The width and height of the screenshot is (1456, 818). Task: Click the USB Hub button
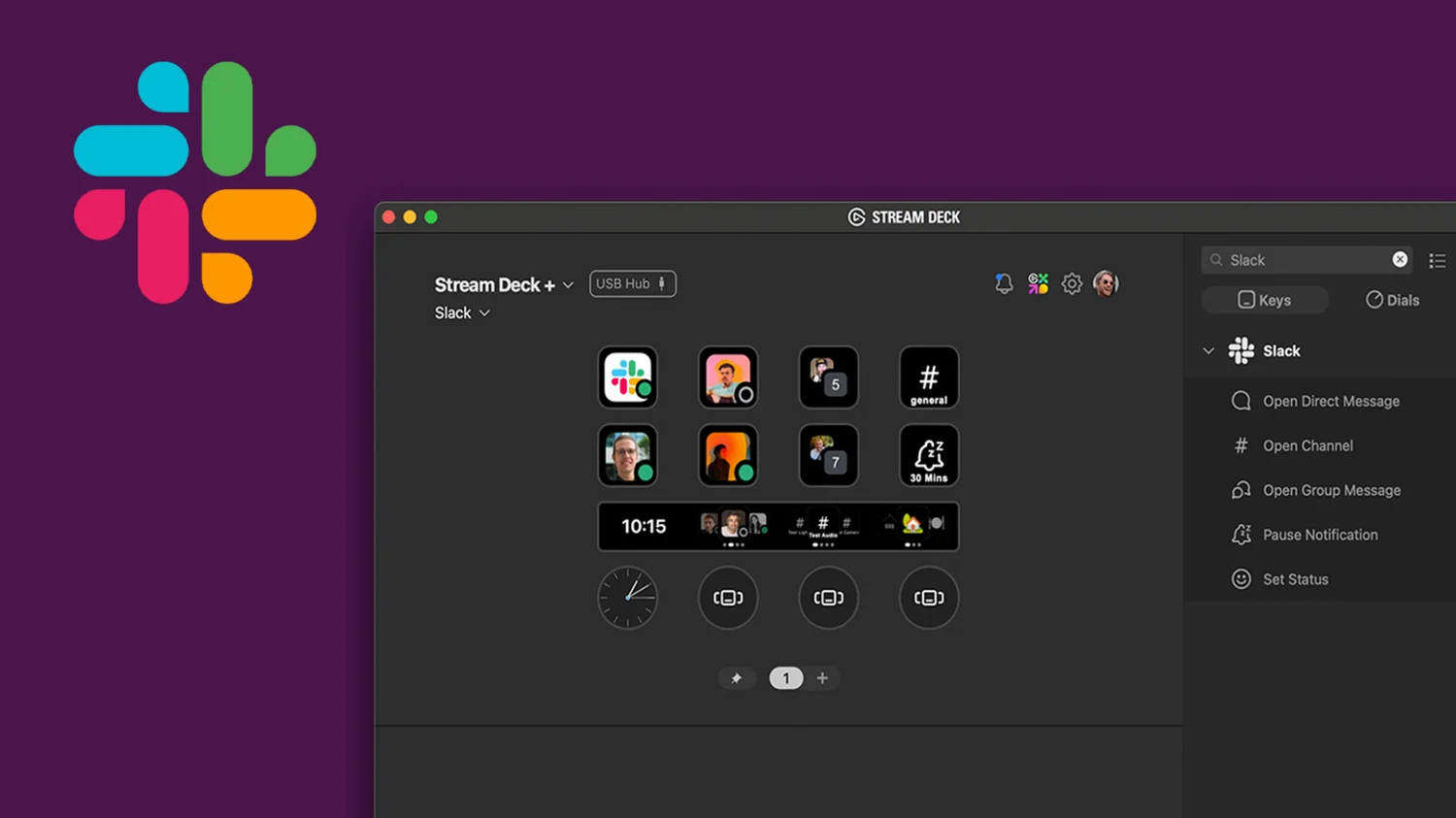point(632,283)
